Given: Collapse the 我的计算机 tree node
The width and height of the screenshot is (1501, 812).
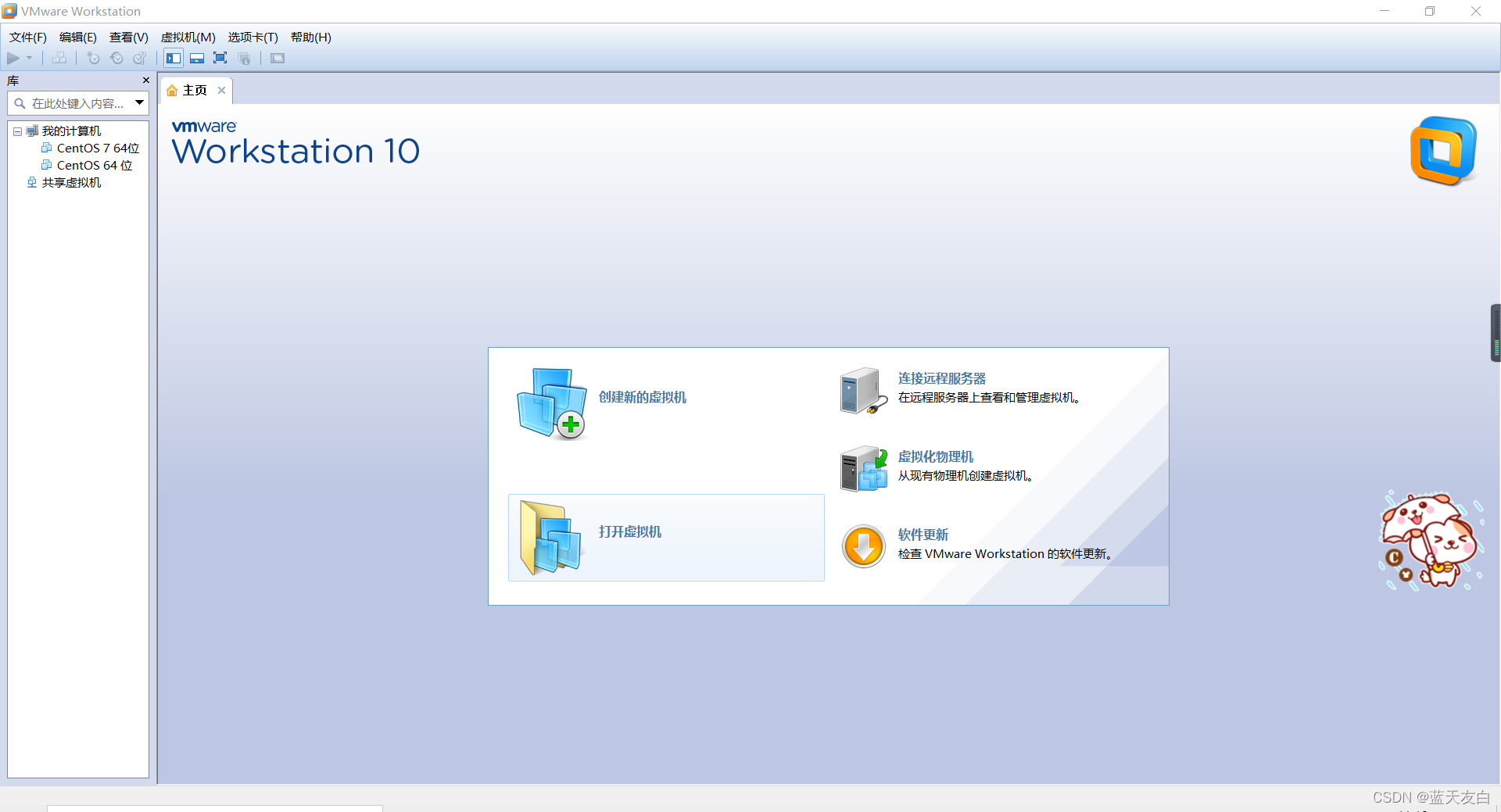Looking at the screenshot, I should 17,131.
